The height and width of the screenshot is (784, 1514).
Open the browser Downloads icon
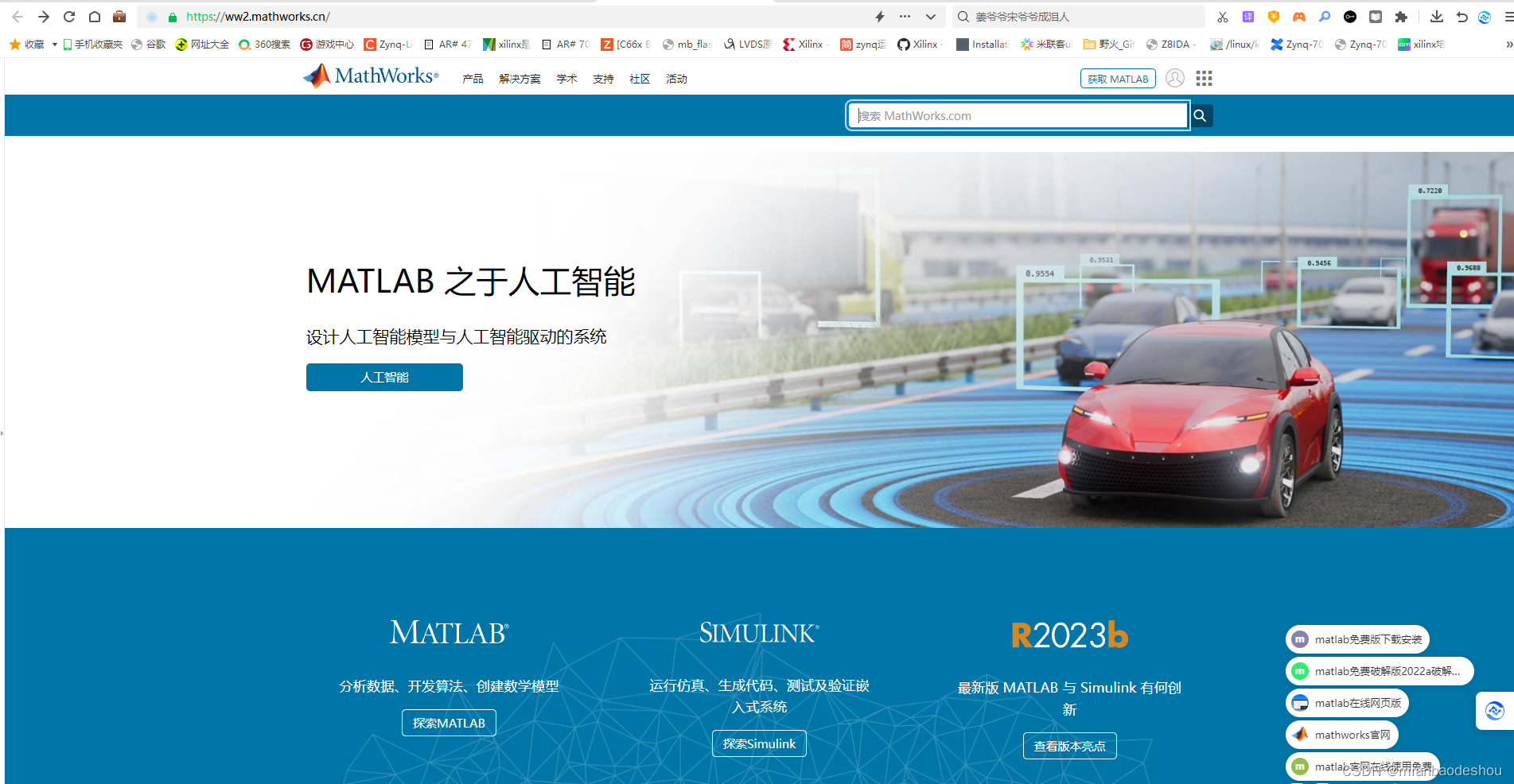(x=1437, y=17)
